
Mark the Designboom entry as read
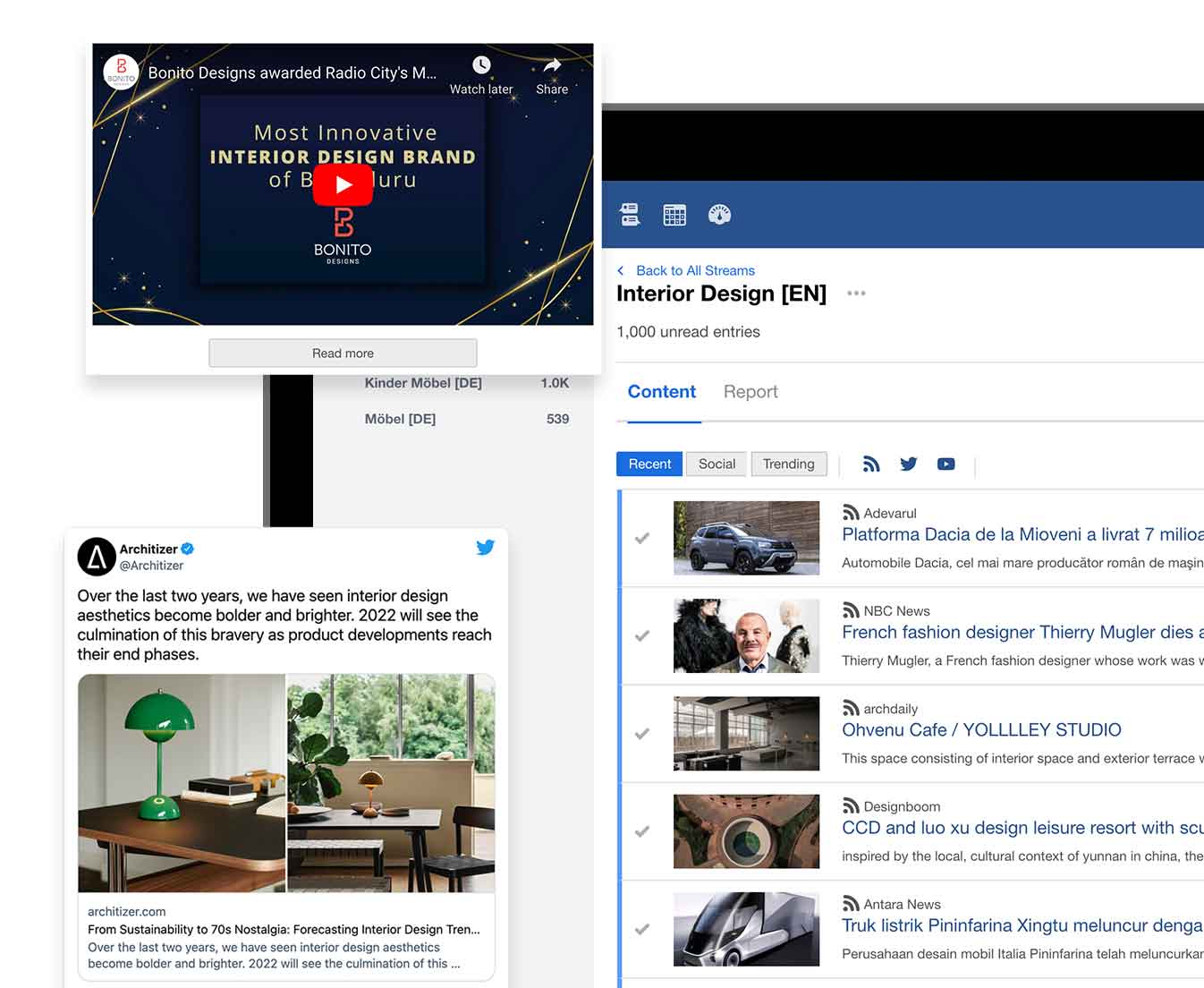pos(642,831)
